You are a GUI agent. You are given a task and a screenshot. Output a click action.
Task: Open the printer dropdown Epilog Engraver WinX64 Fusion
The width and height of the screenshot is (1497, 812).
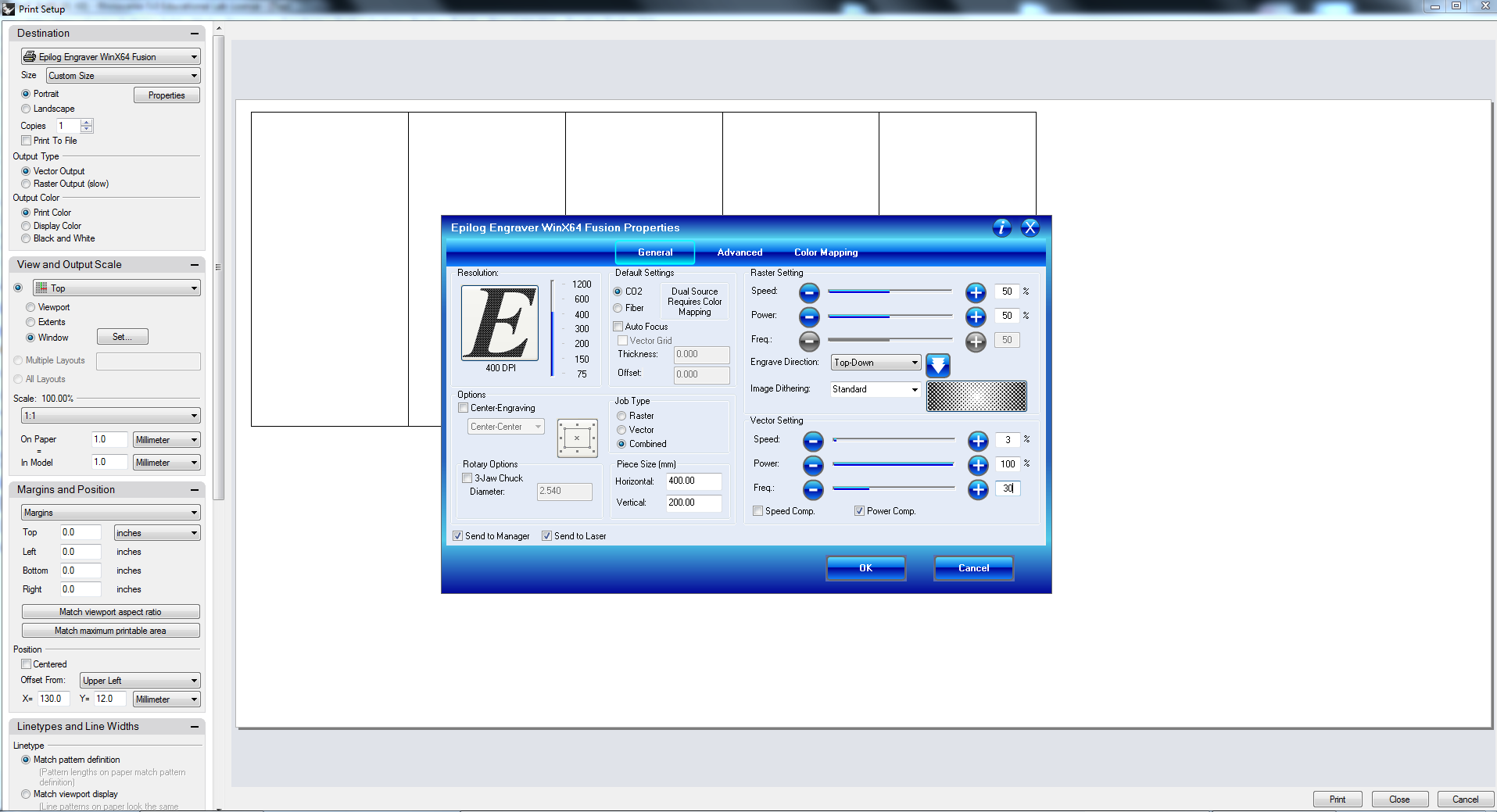(110, 57)
